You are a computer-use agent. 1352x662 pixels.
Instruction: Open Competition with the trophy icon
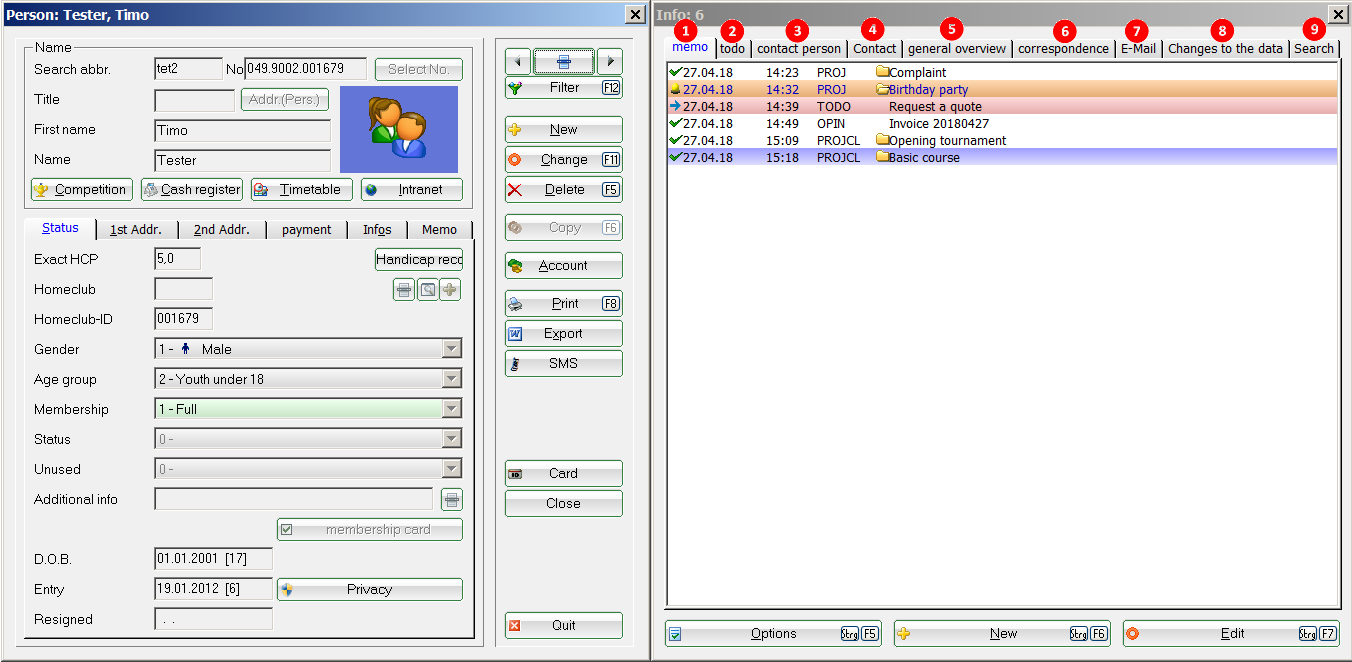click(x=82, y=190)
